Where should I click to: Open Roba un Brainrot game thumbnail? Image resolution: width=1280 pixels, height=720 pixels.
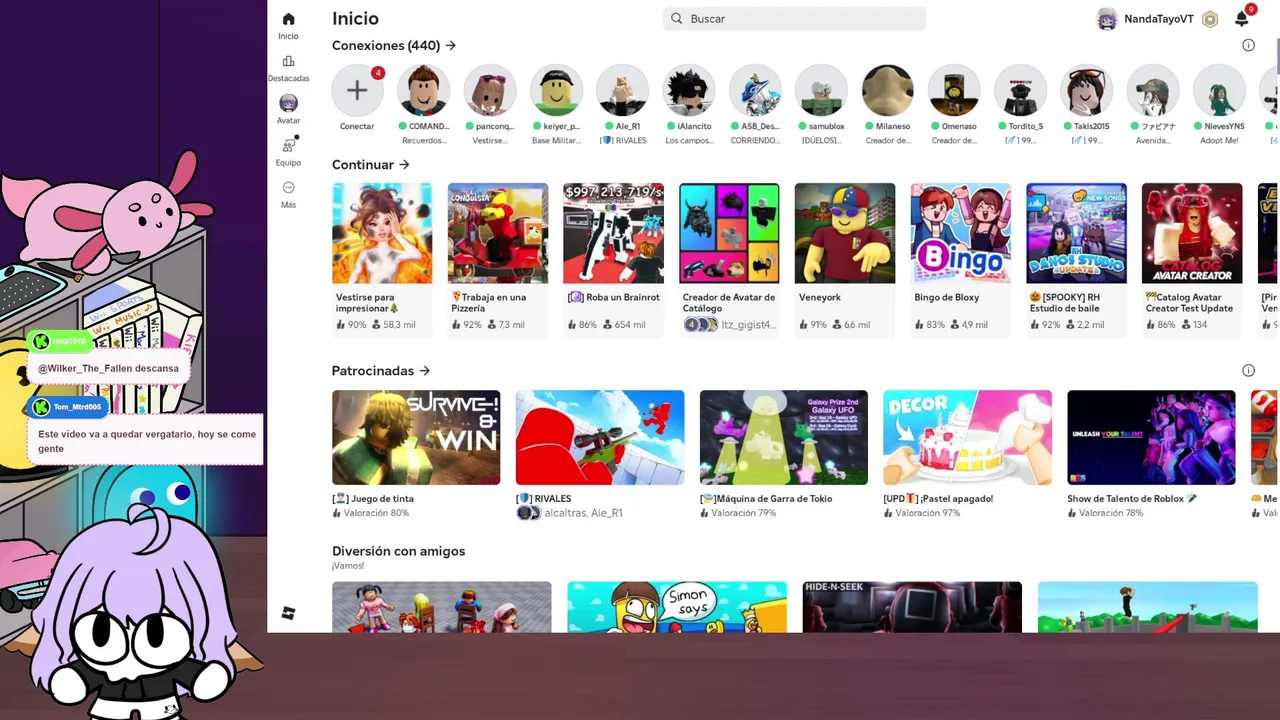click(x=613, y=233)
